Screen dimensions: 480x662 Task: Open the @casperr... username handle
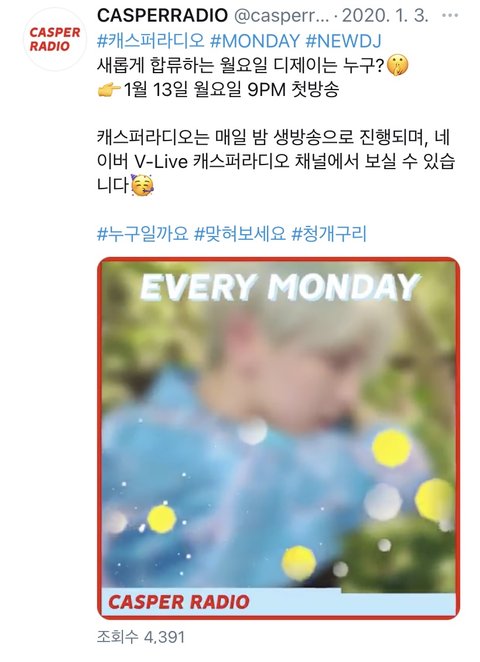[x=281, y=16]
